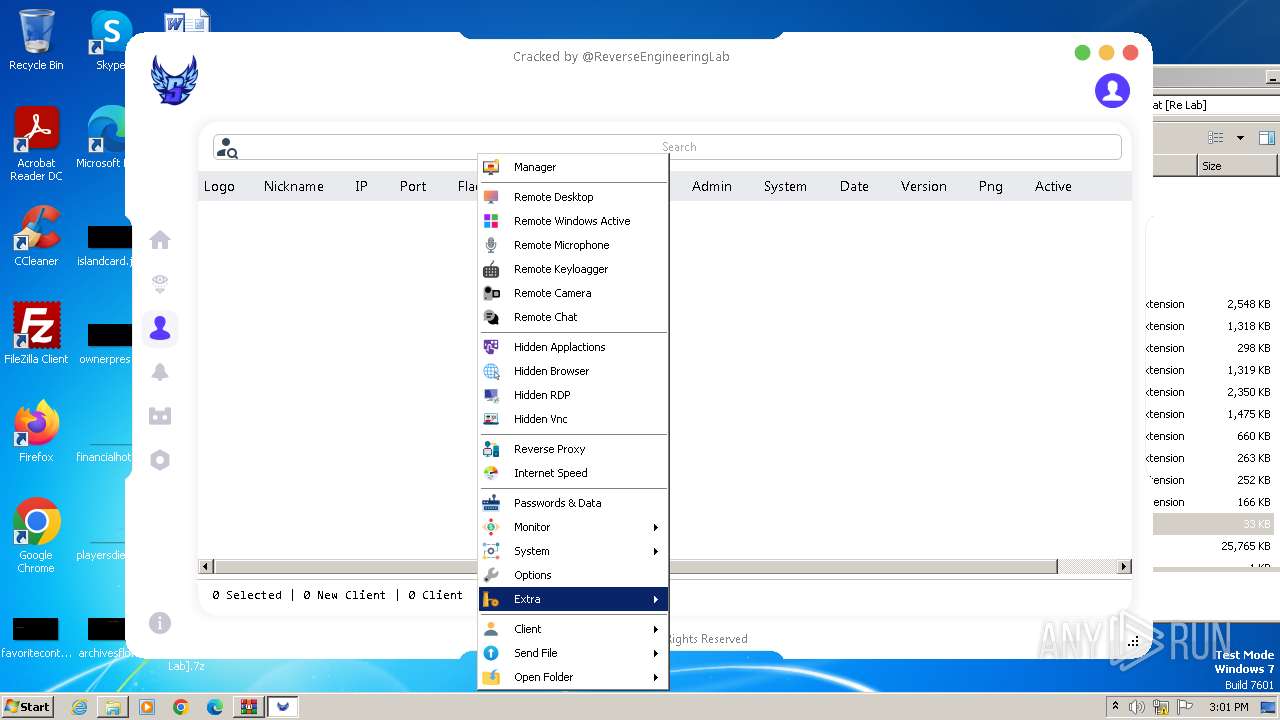Image resolution: width=1280 pixels, height=720 pixels.
Task: Open the notifications bell sidebar icon
Action: [x=160, y=372]
